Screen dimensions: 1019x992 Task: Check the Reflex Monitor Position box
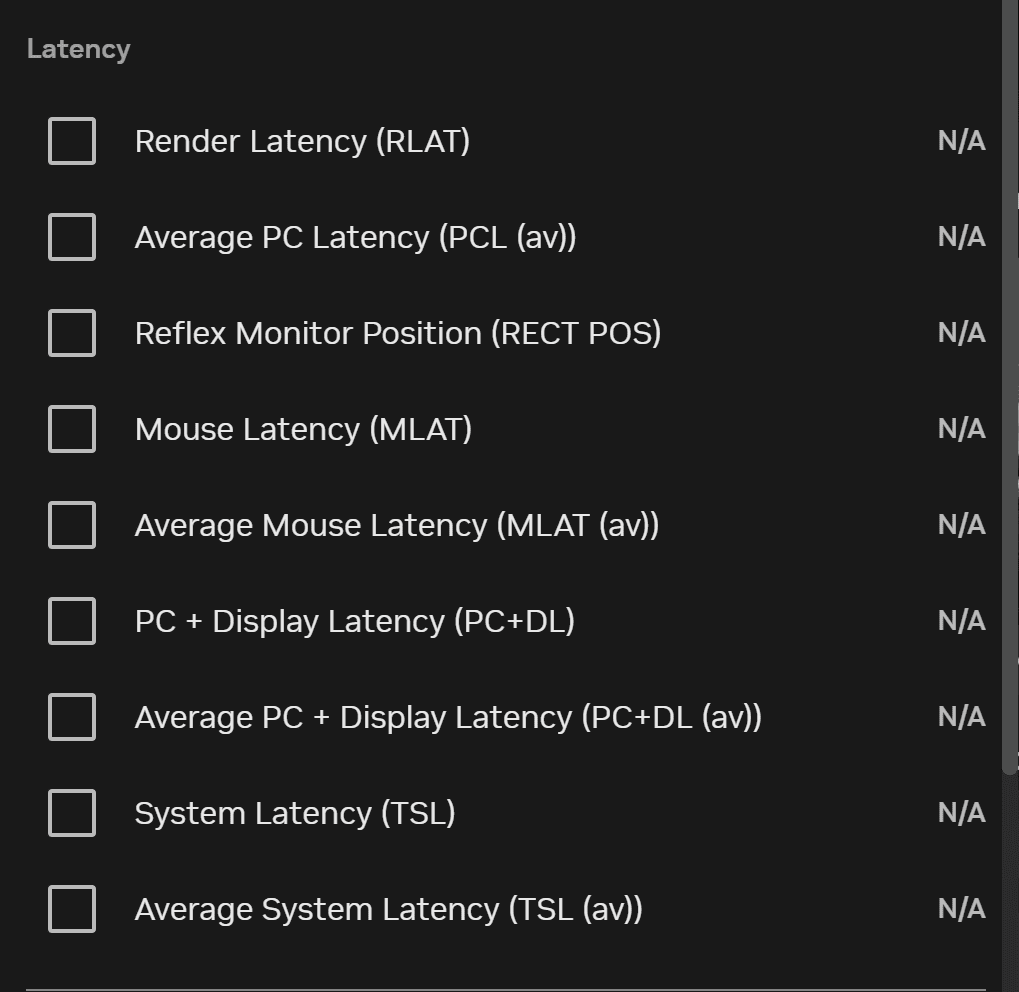[x=72, y=333]
